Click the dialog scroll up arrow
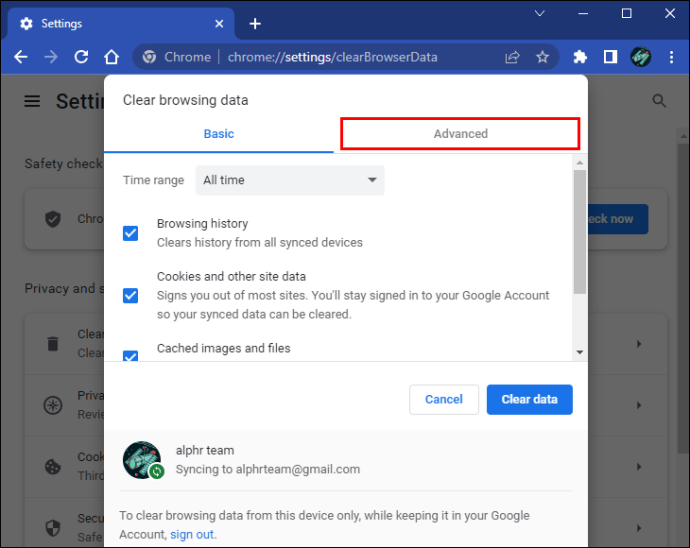 (580, 163)
